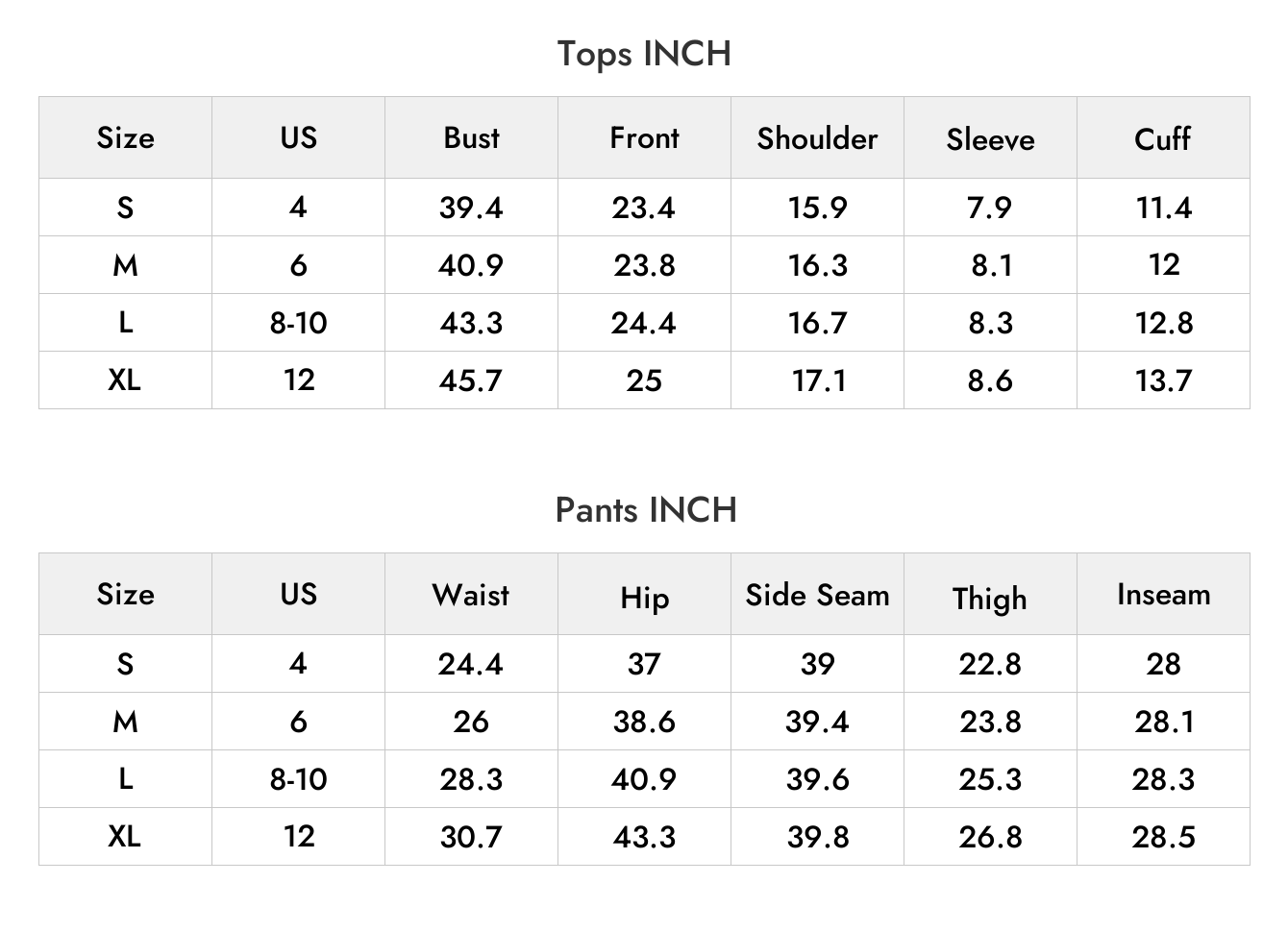Select the Sleeve column header
The width and height of the screenshot is (1288, 932).
click(x=990, y=139)
